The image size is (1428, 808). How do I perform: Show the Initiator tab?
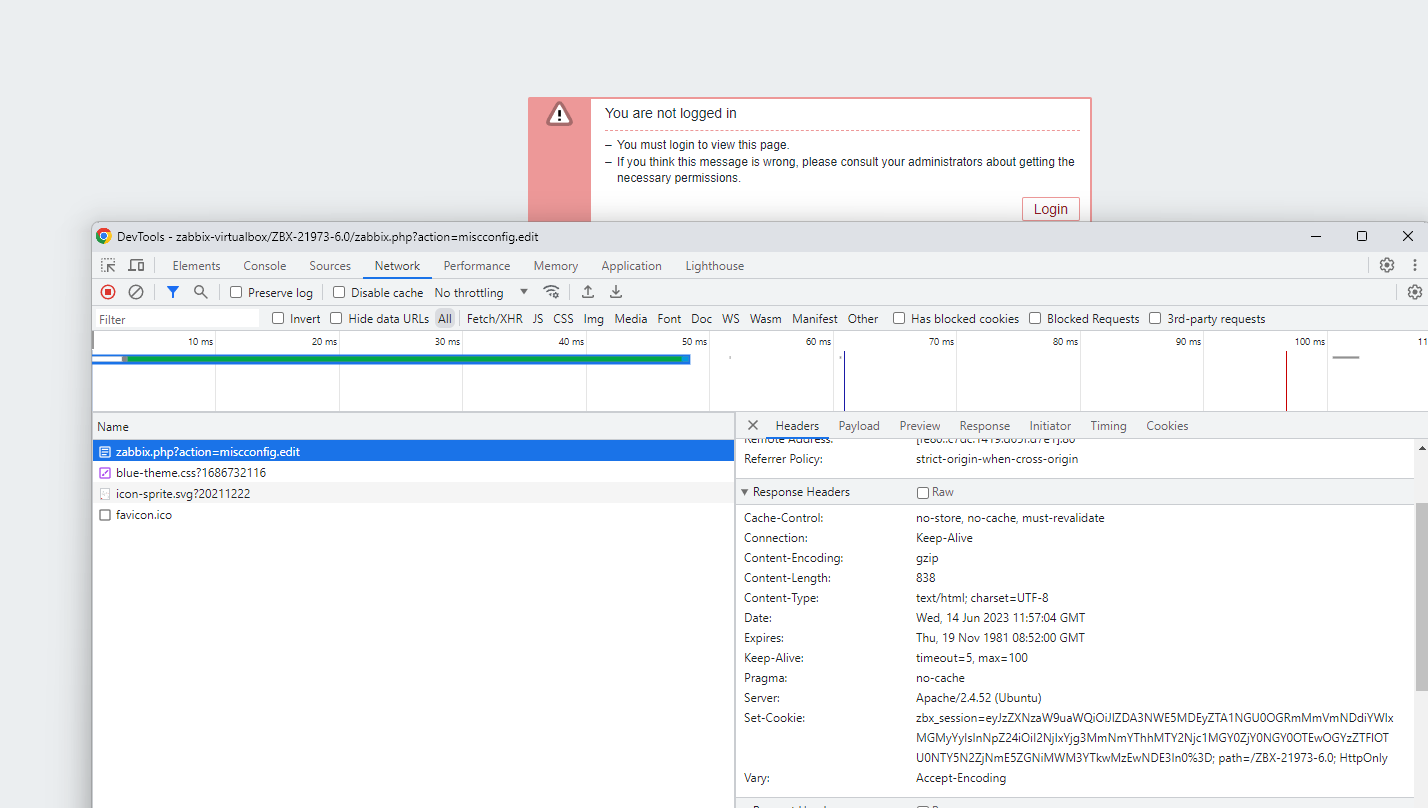coord(1050,425)
